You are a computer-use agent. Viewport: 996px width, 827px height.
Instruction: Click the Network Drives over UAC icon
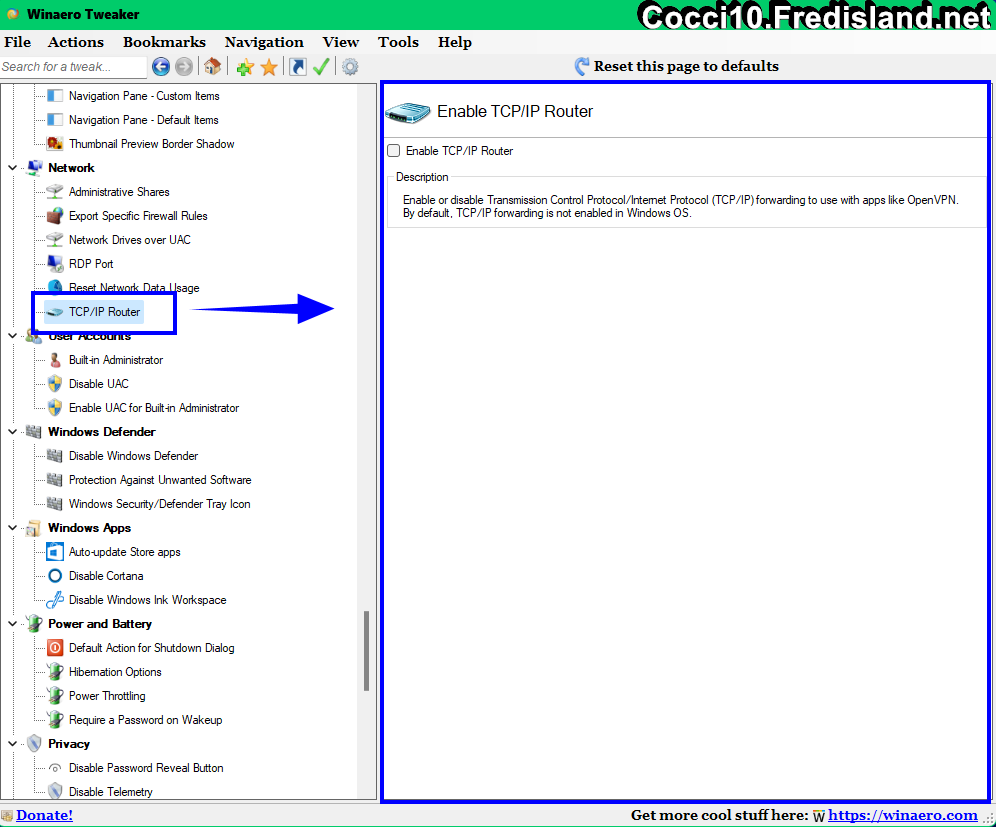point(55,240)
